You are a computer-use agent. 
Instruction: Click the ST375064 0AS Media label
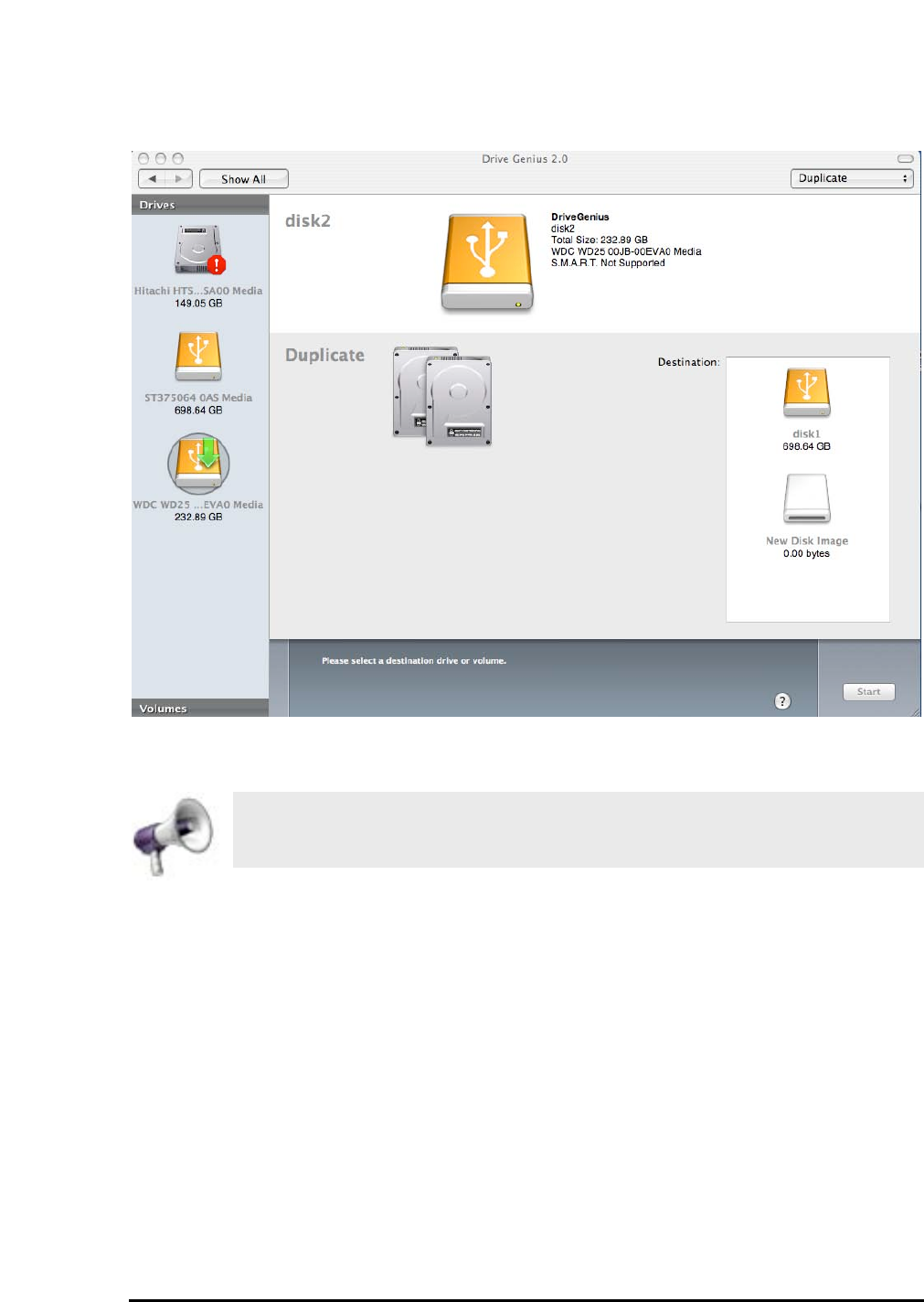click(198, 398)
